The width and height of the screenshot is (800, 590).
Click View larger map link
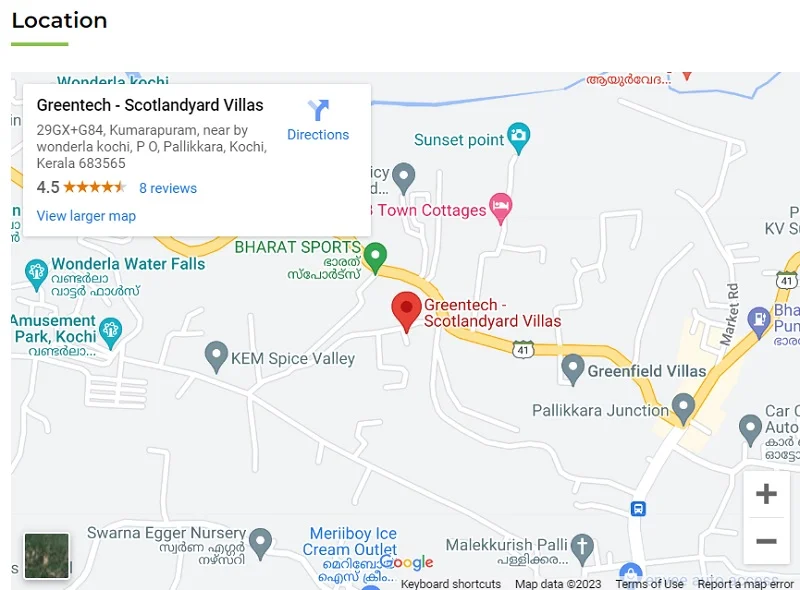tap(86, 216)
